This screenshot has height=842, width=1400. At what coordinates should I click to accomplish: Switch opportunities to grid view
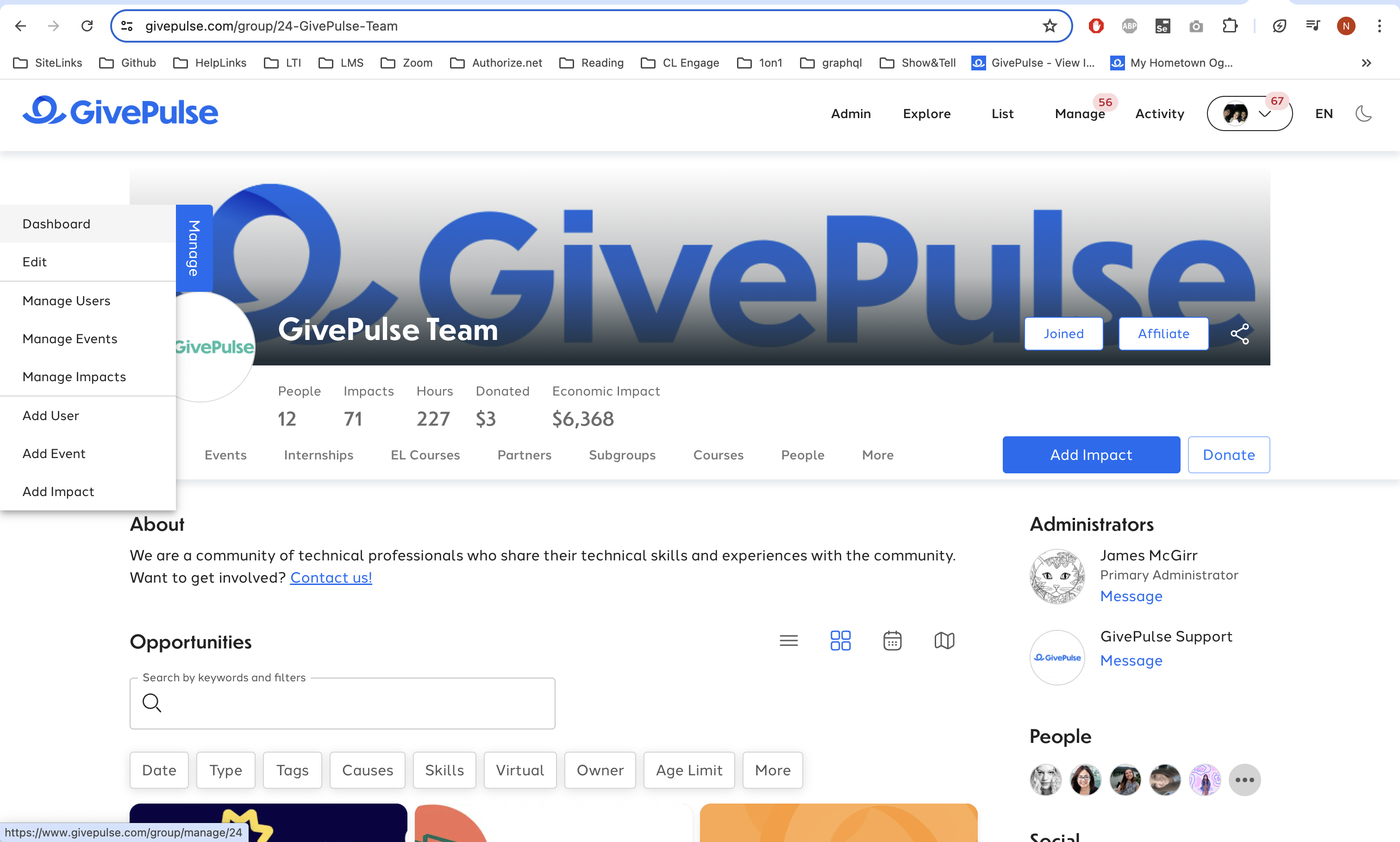point(840,641)
